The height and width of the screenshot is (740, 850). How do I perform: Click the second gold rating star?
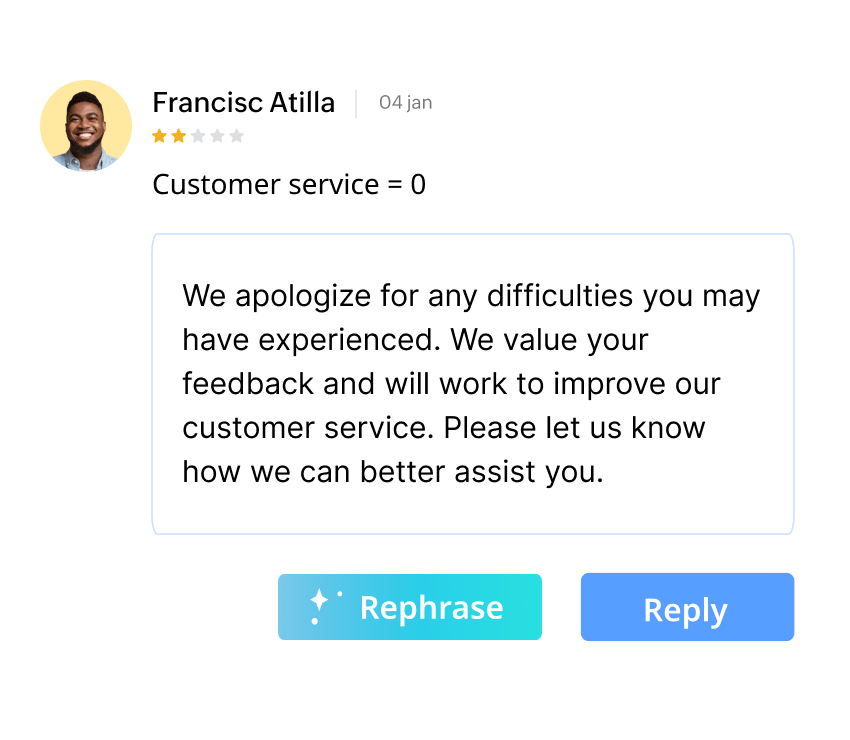[178, 136]
